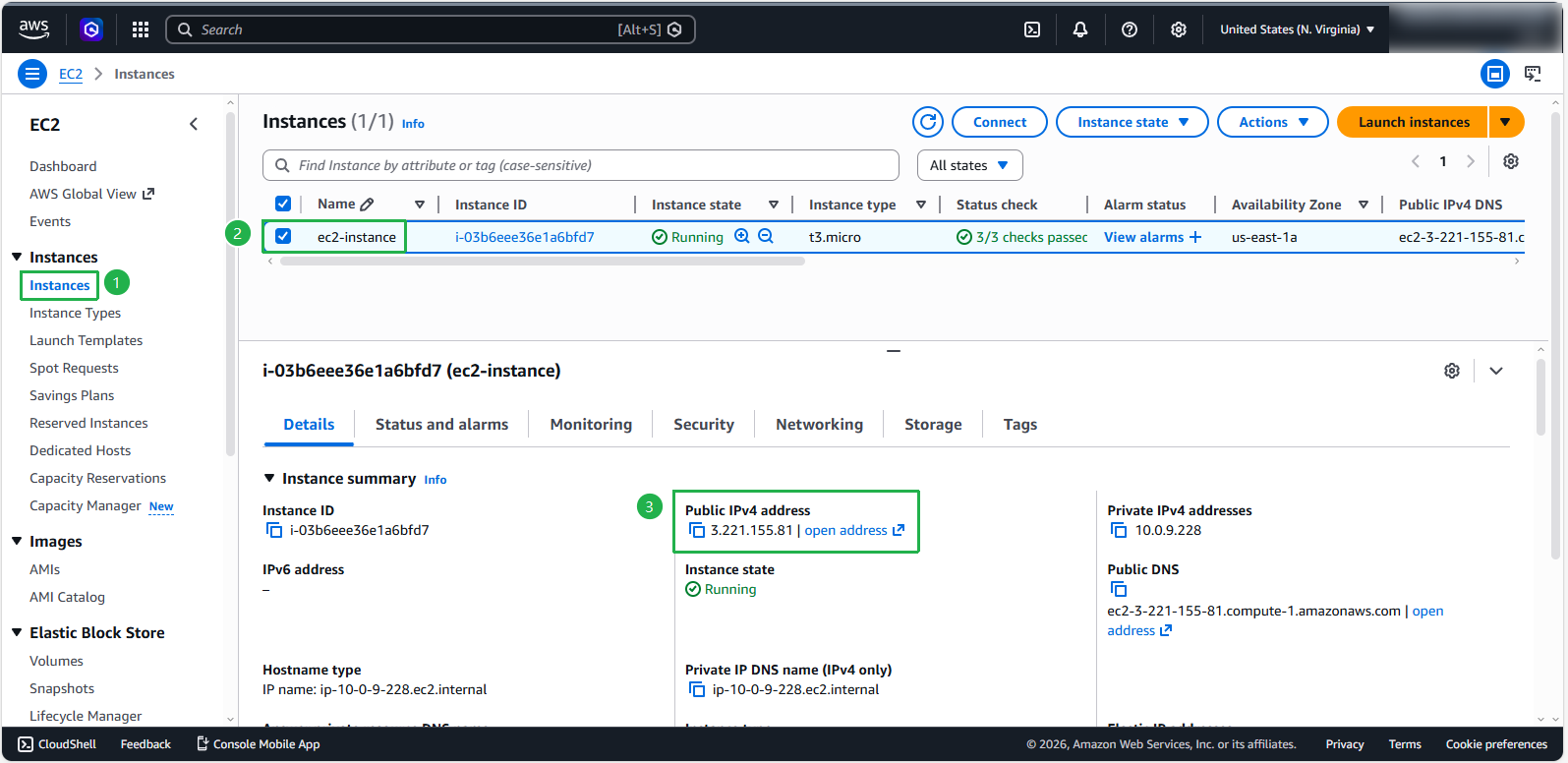
Task: Open the help question mark icon
Action: click(x=1130, y=29)
